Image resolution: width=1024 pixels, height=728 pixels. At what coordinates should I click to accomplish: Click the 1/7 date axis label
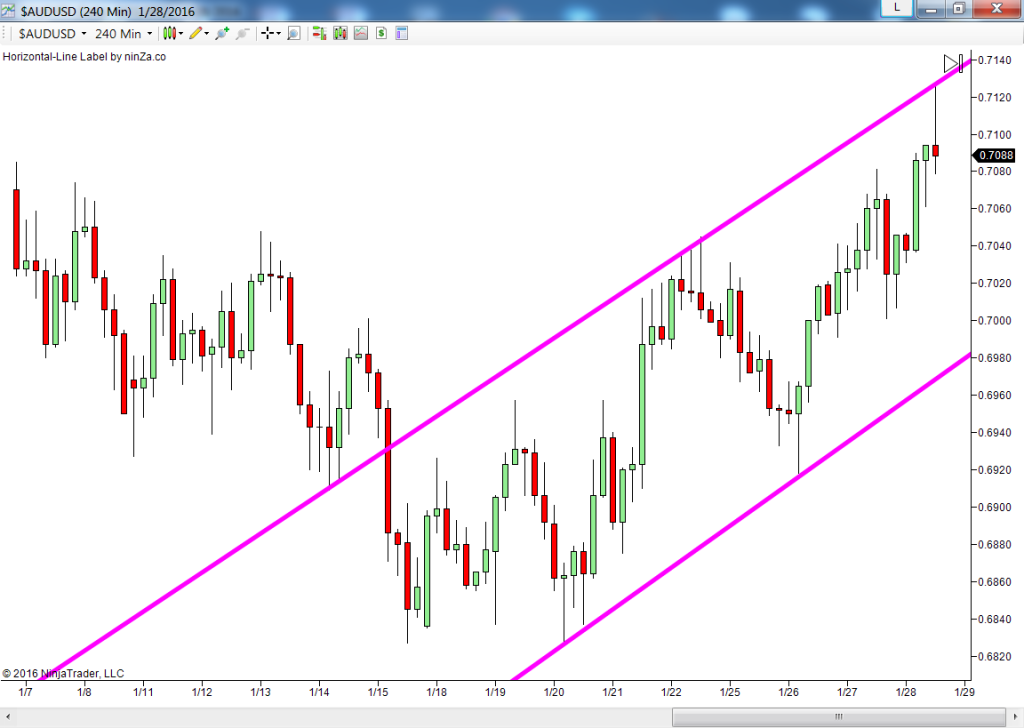[x=25, y=692]
